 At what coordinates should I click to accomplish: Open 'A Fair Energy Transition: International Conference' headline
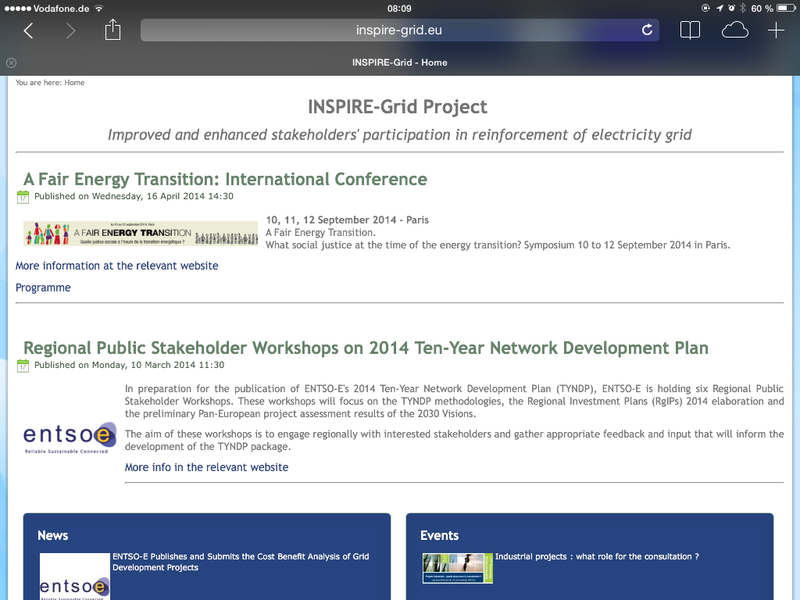point(225,179)
